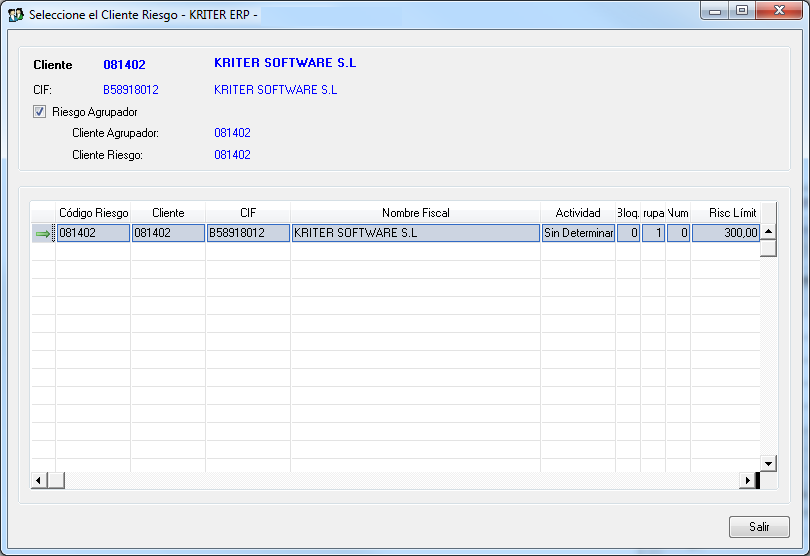The height and width of the screenshot is (556, 810).
Task: Click the horizontal scrollbar thumb
Action: point(56,481)
